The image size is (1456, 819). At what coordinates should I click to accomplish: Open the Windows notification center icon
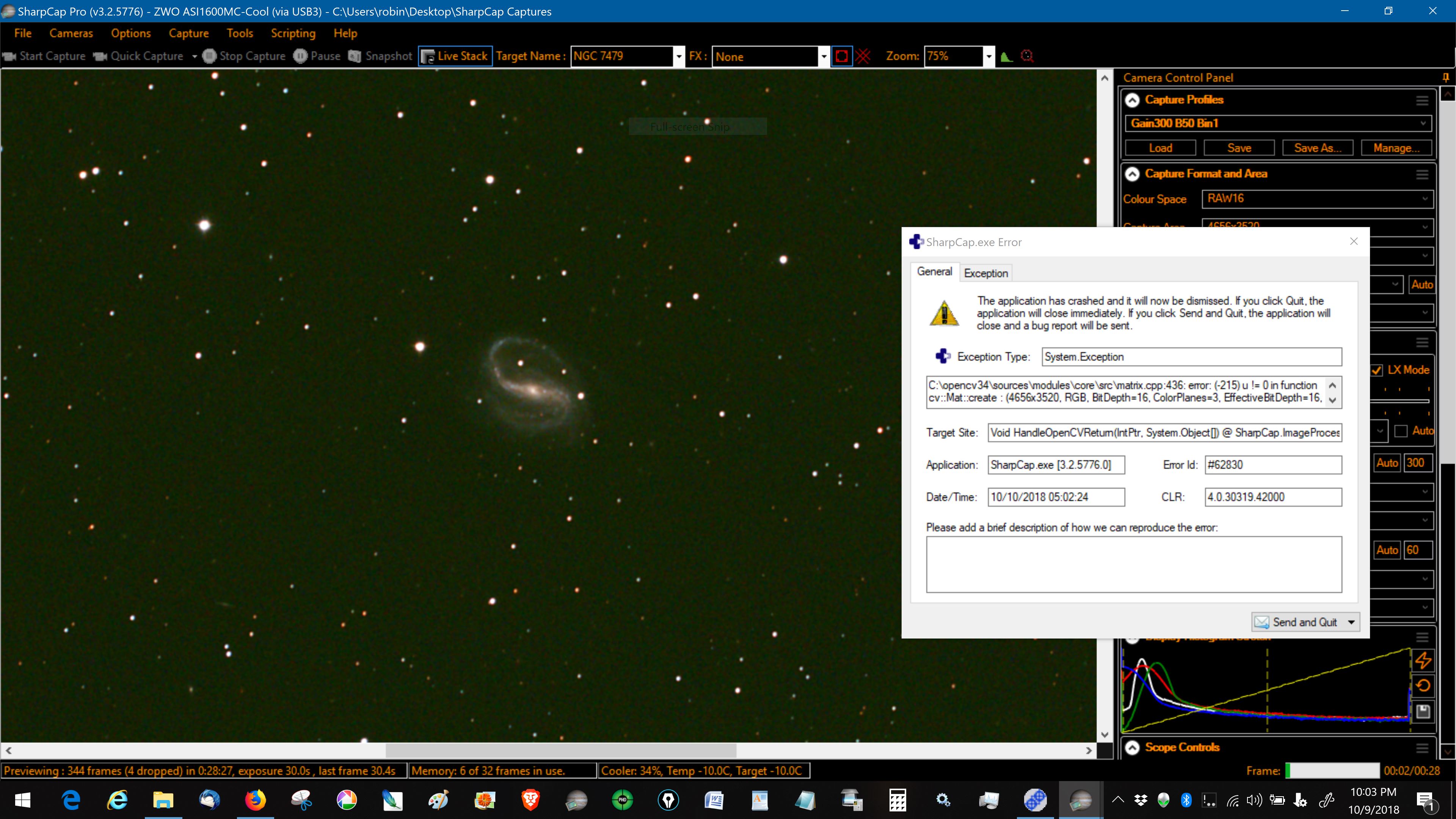1425,801
